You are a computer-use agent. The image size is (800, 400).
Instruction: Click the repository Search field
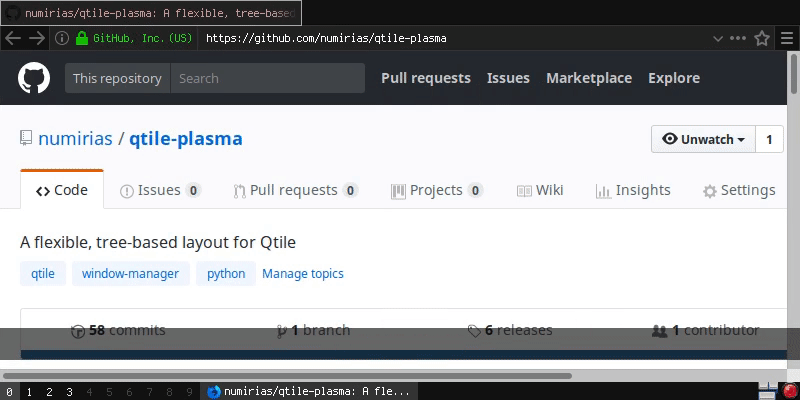point(268,78)
